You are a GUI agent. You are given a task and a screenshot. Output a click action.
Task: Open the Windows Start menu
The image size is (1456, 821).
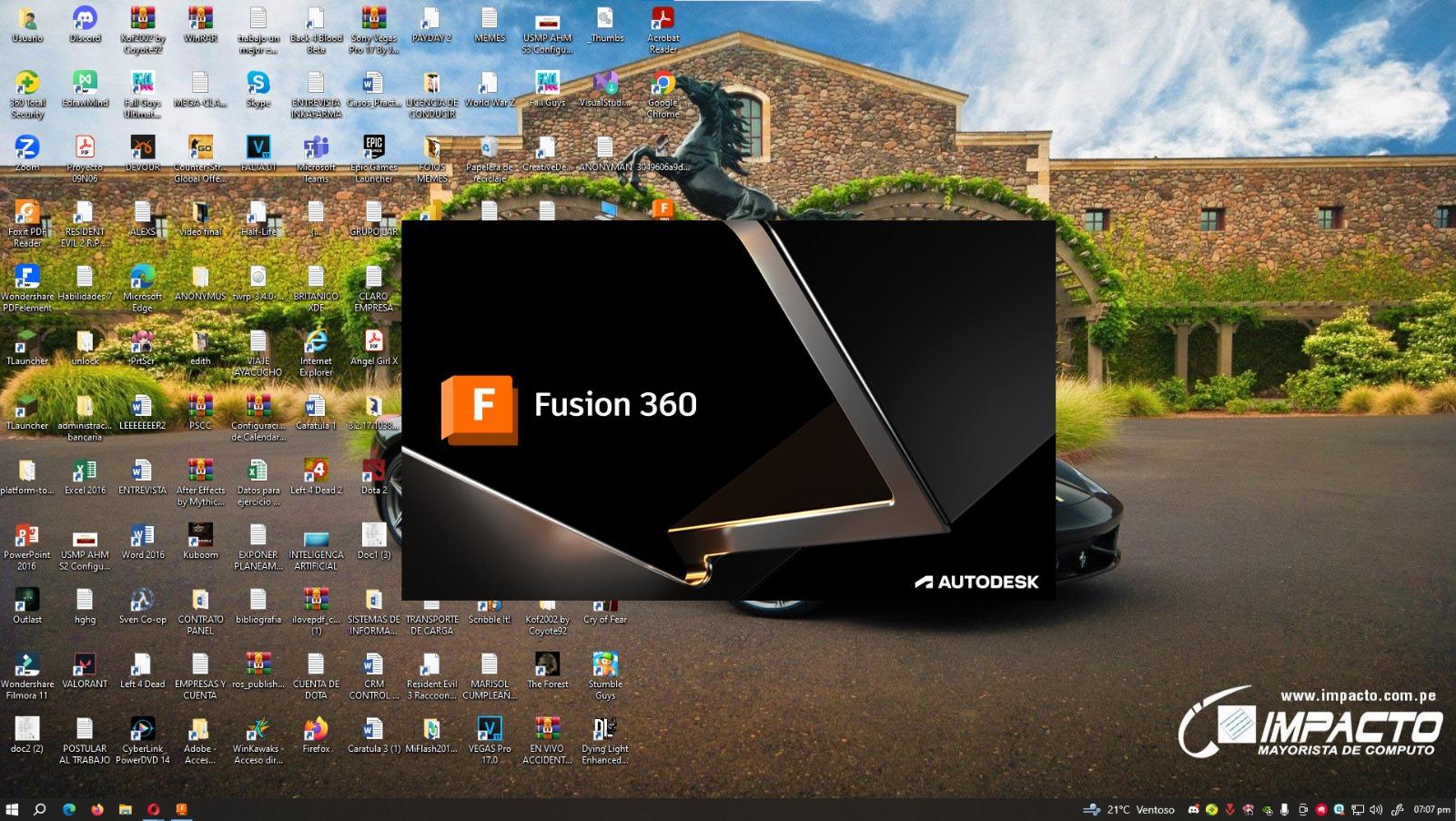pyautogui.click(x=13, y=809)
